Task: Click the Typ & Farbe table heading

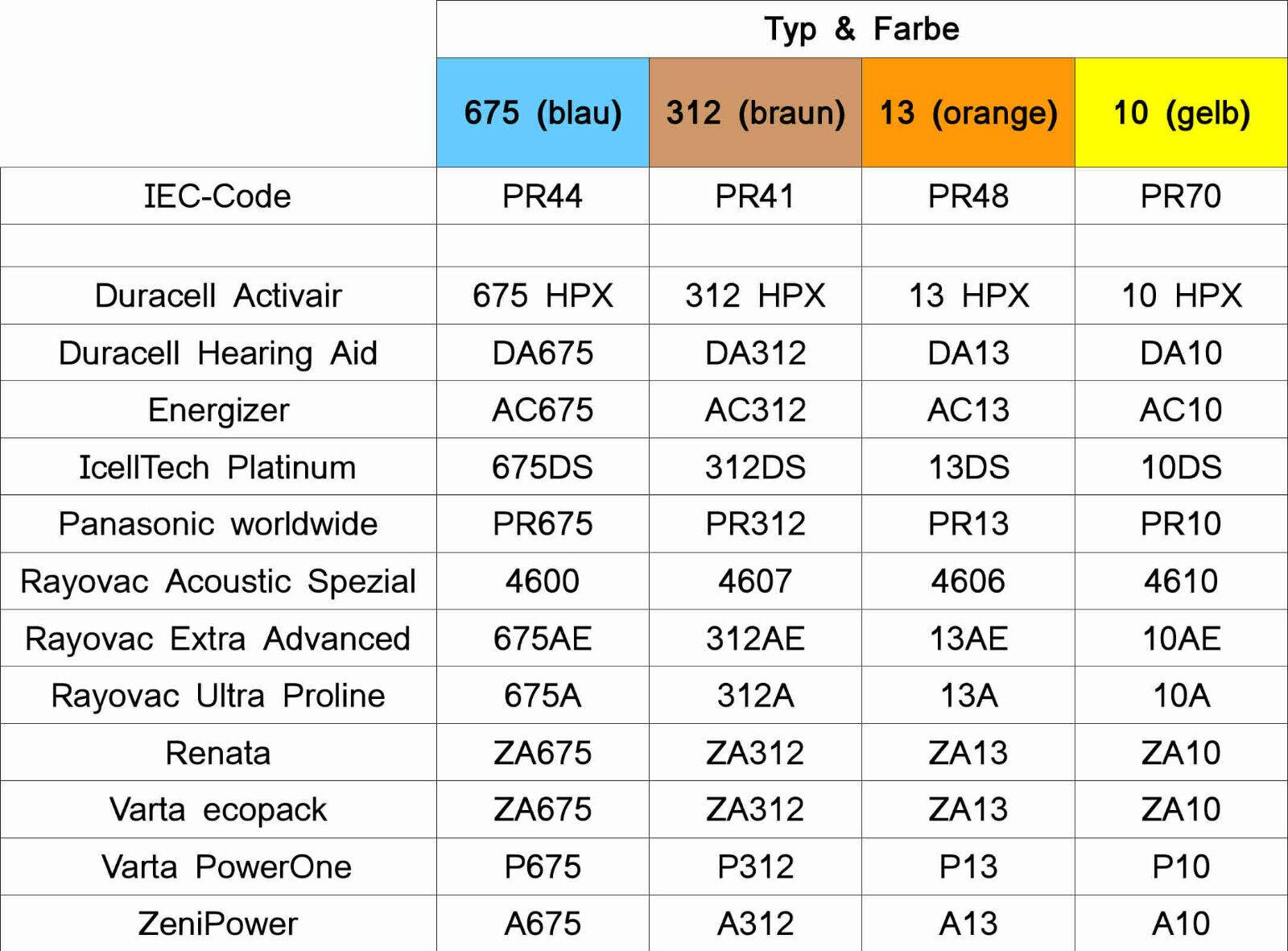Action: (x=861, y=29)
